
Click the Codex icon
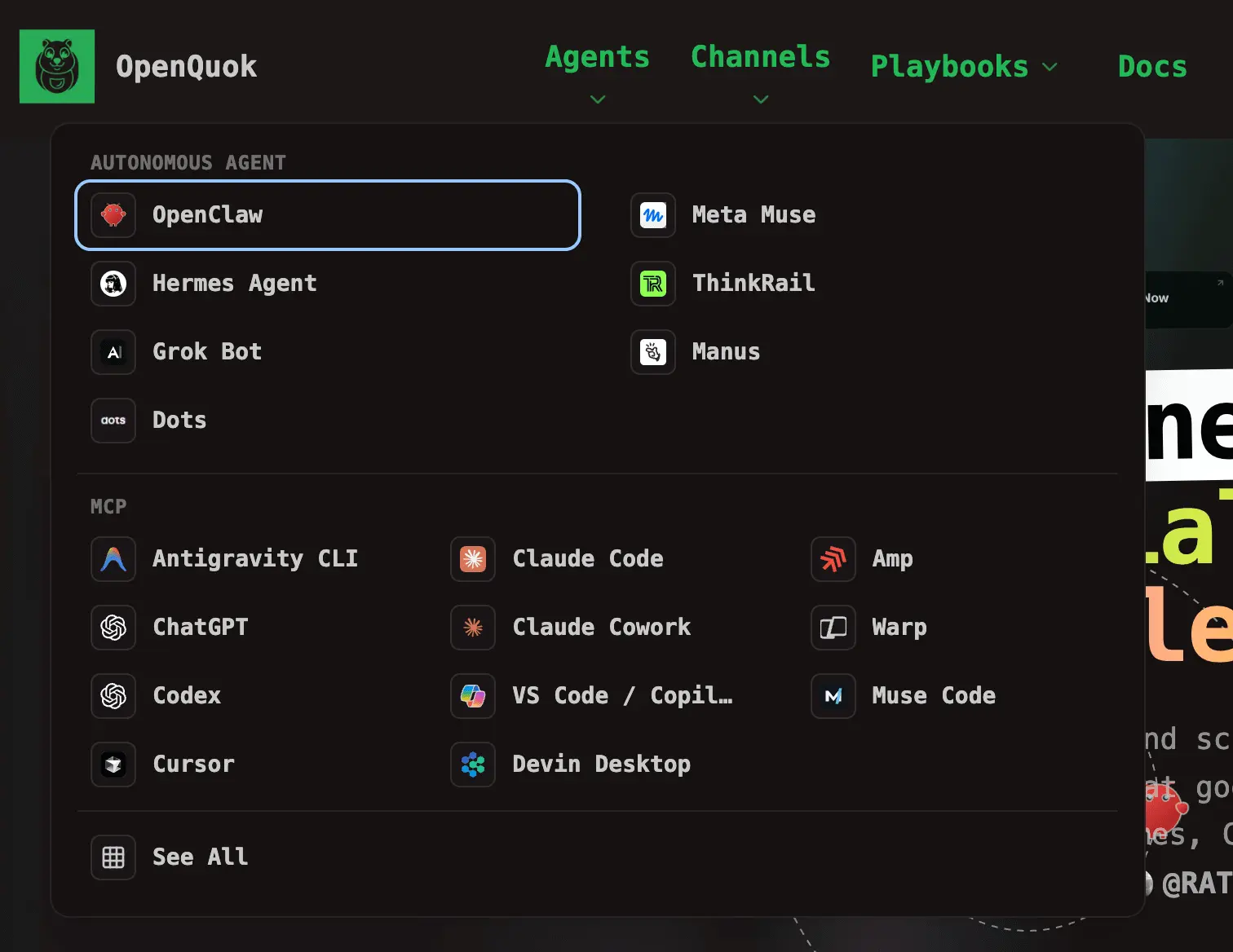(x=113, y=696)
